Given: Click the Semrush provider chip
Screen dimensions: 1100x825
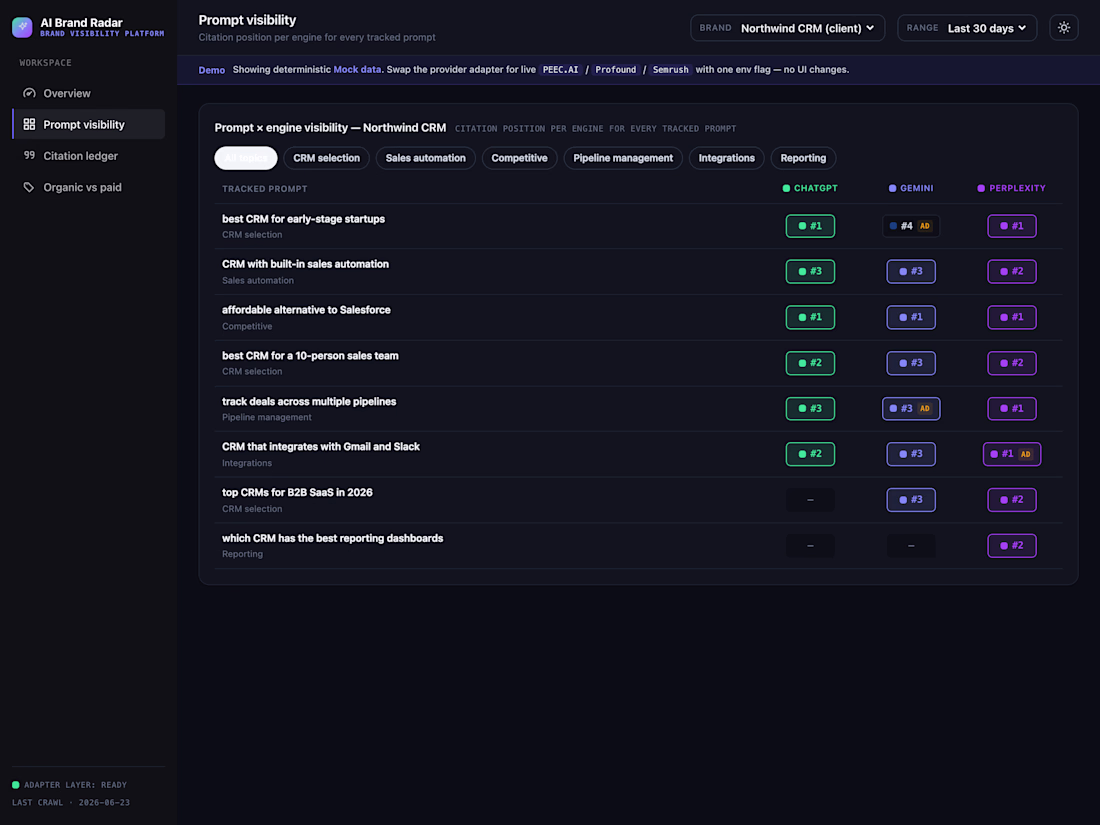Looking at the screenshot, I should [x=671, y=69].
